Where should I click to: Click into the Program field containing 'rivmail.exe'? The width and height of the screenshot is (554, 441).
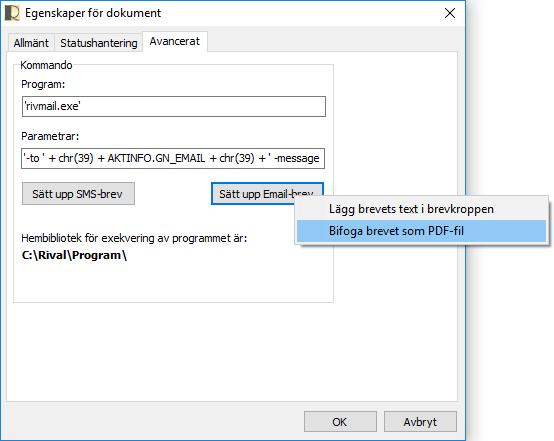coord(173,106)
